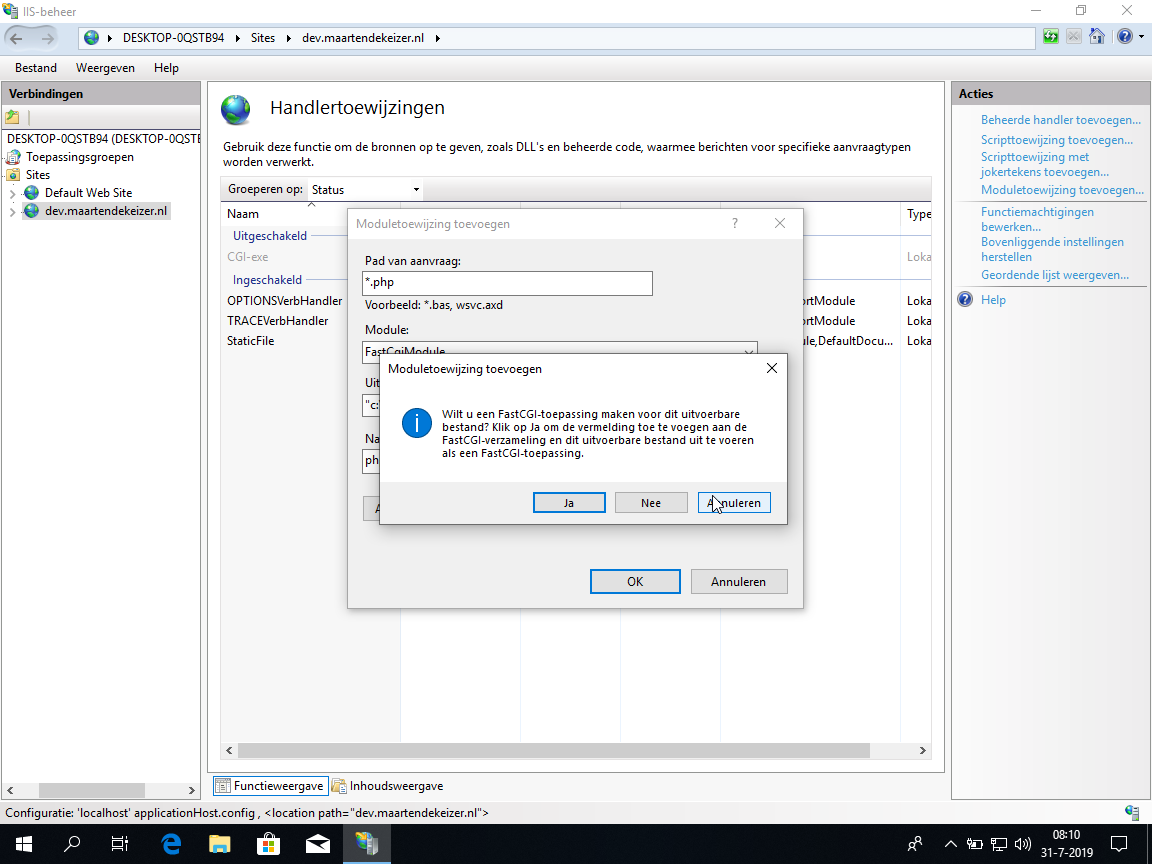Click Bovenliggende instellingen herstellen link
This screenshot has height=864, width=1152.
pyautogui.click(x=1052, y=249)
